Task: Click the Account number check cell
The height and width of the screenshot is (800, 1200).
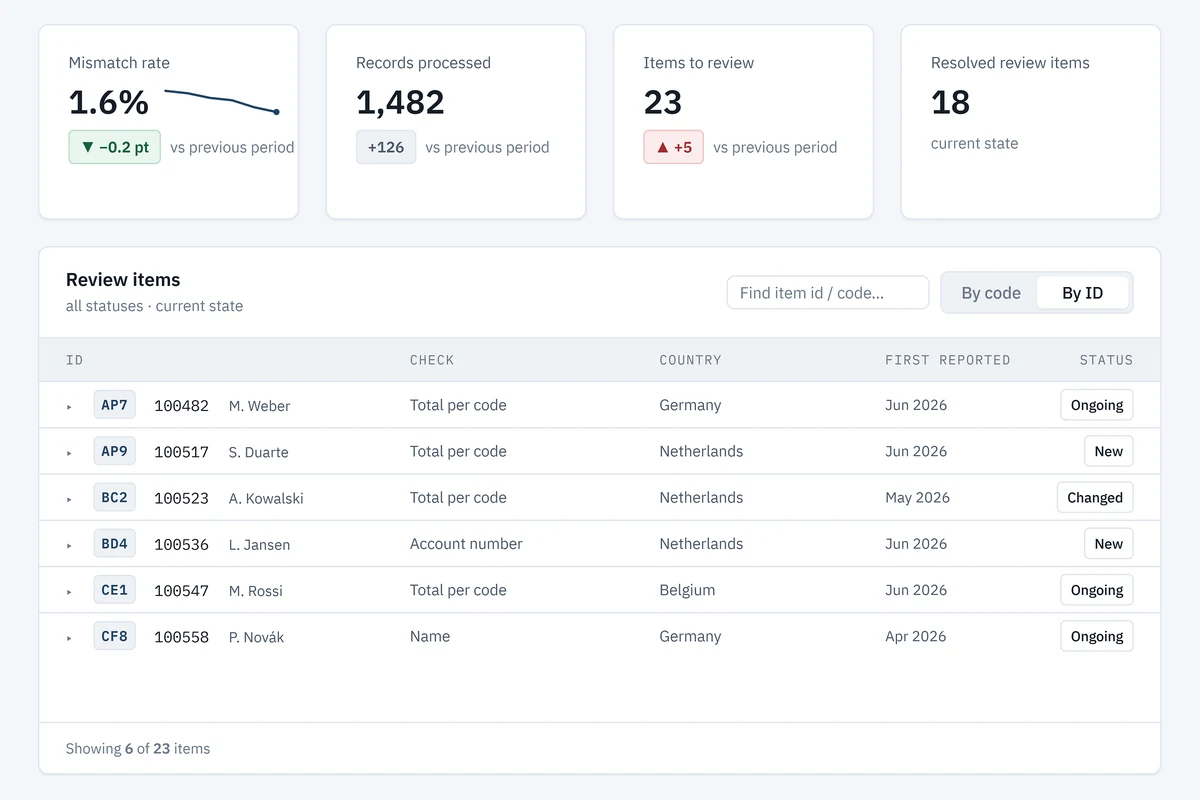Action: [466, 544]
